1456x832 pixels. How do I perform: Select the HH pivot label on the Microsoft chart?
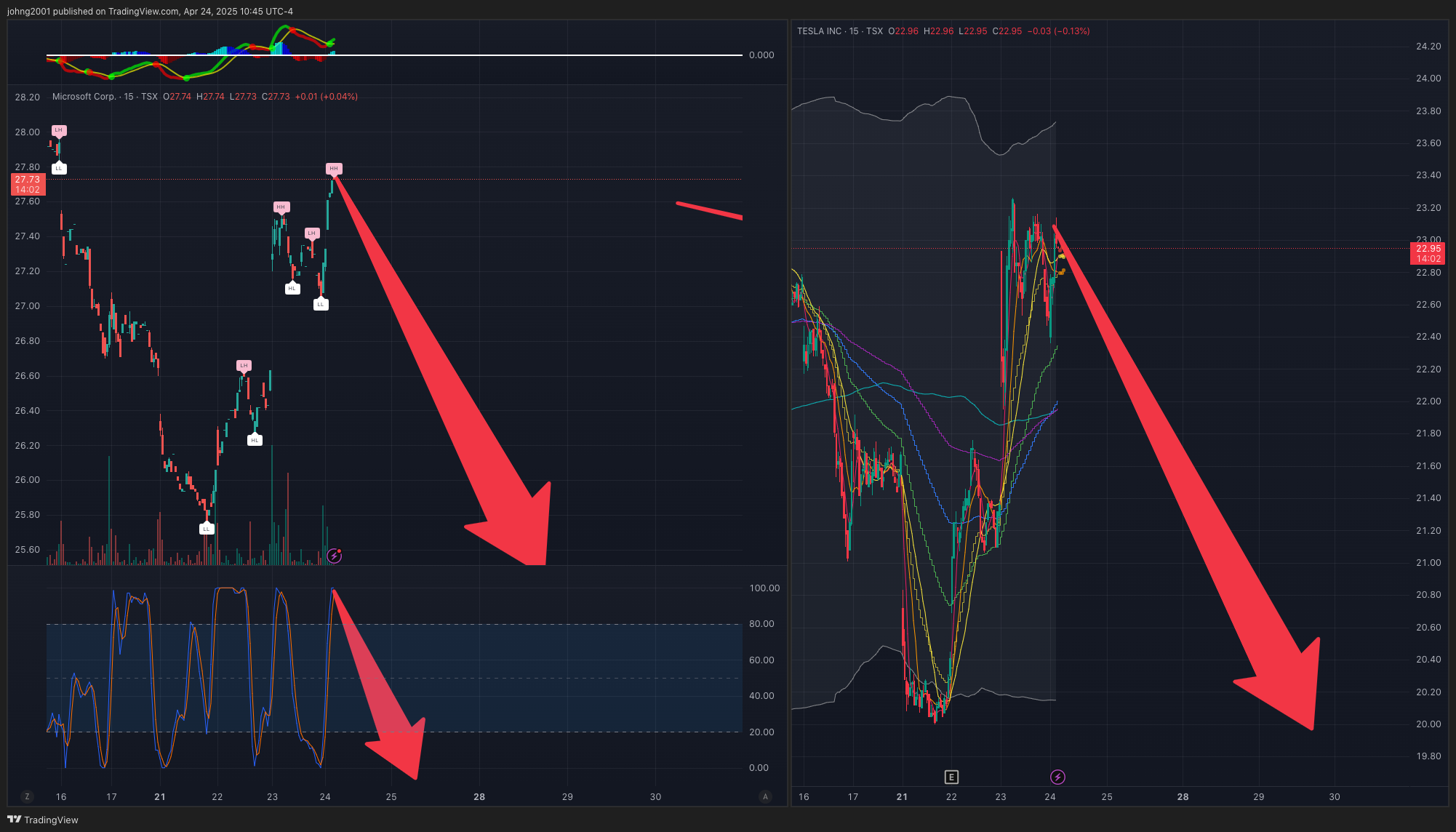pos(334,169)
